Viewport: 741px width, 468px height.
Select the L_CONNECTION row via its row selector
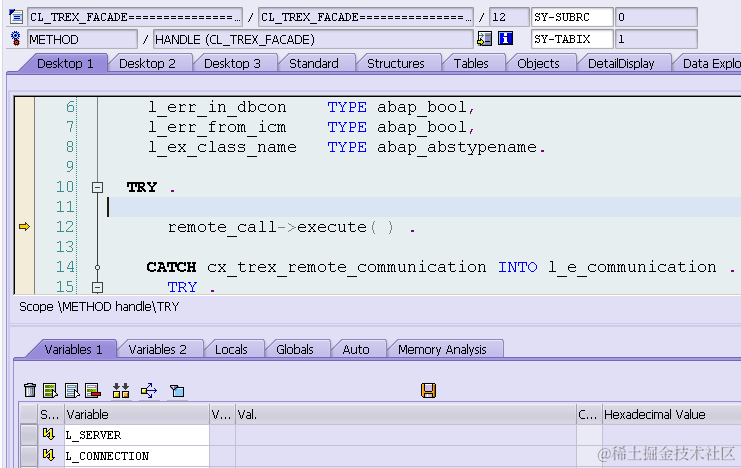coord(29,456)
